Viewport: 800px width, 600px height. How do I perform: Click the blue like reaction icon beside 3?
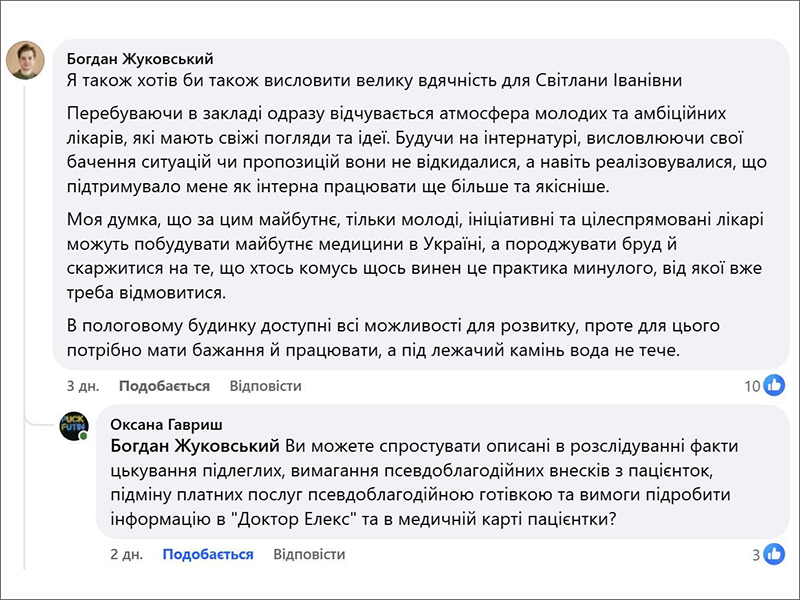(774, 553)
